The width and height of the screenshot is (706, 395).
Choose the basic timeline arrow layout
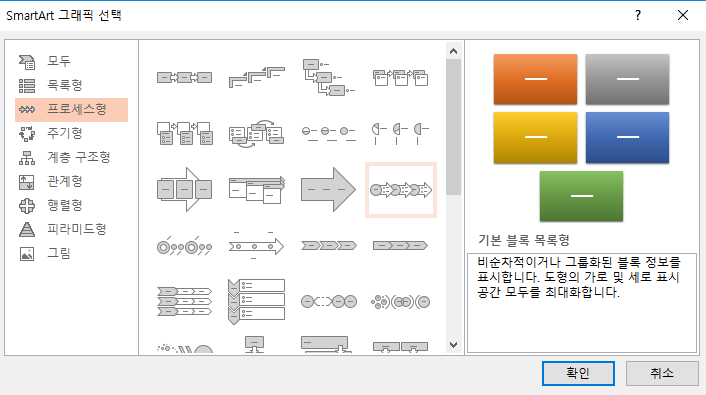tap(256, 246)
